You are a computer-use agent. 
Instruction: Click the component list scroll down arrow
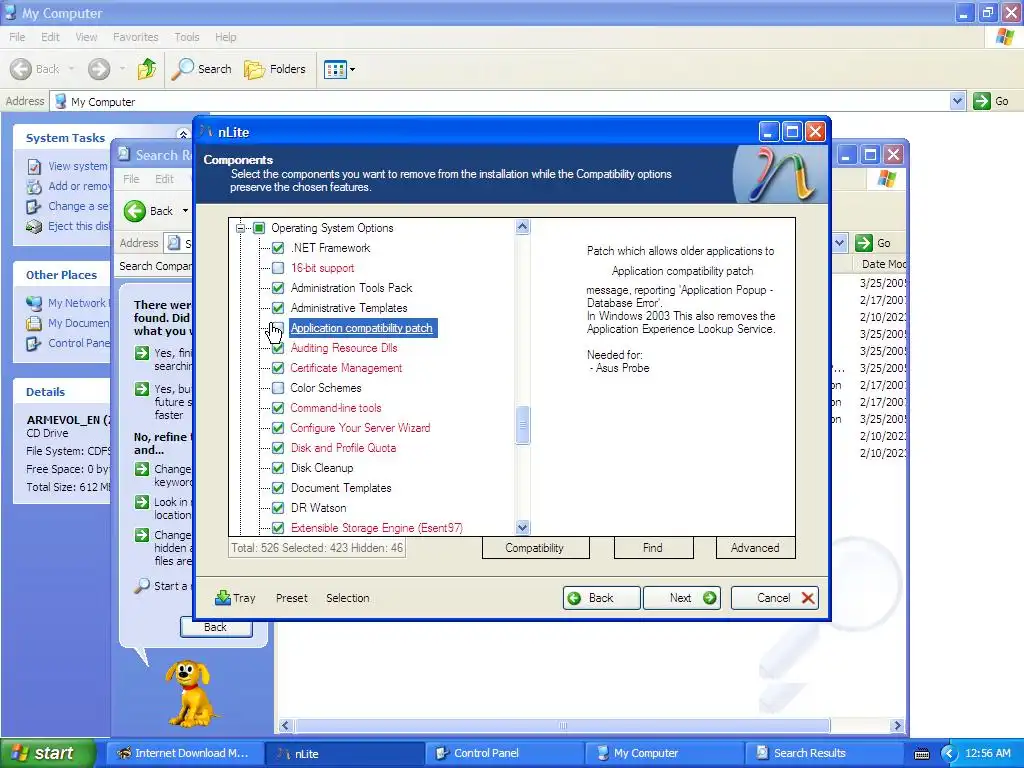[522, 527]
